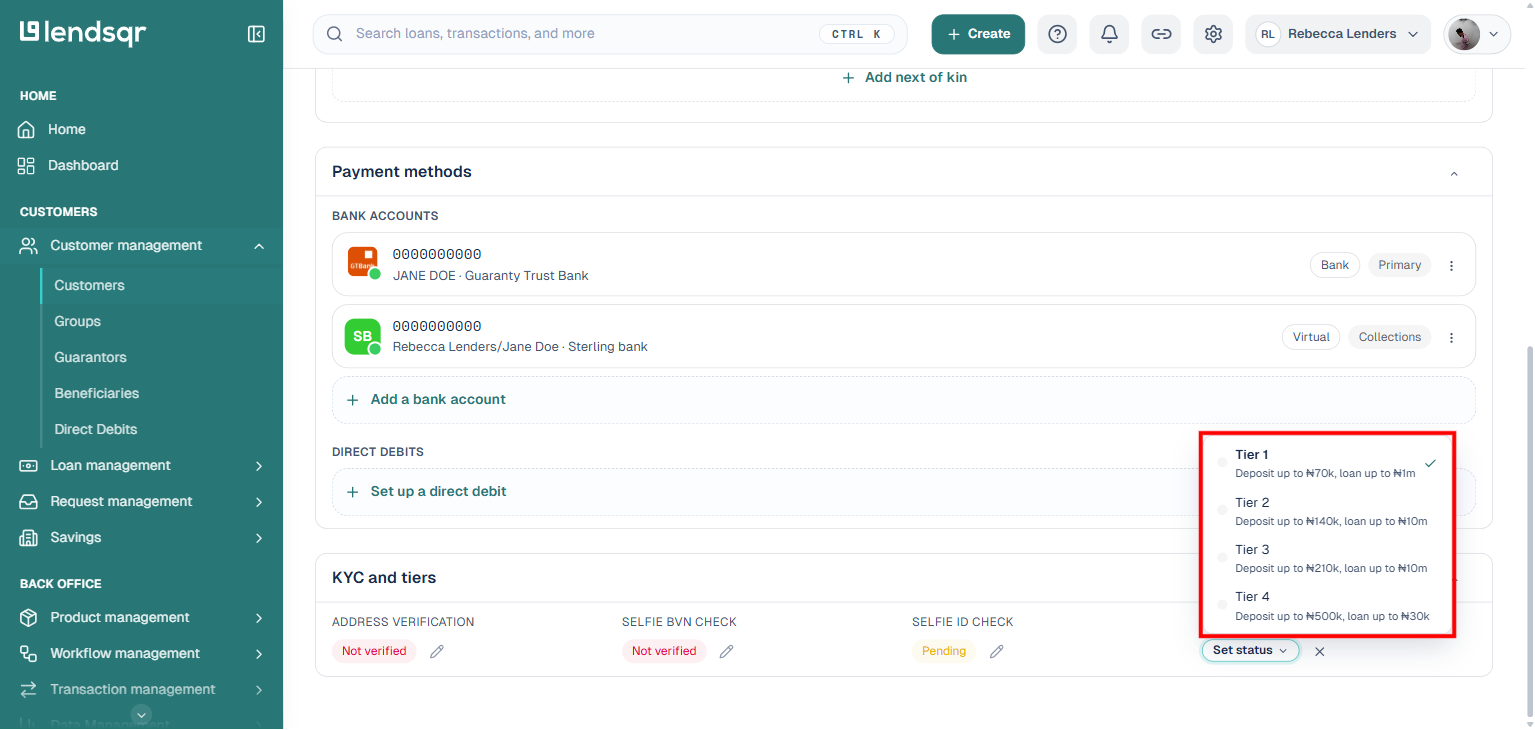This screenshot has height=730, width=1535.
Task: Click the Dashboard grid icon
Action: point(27,165)
